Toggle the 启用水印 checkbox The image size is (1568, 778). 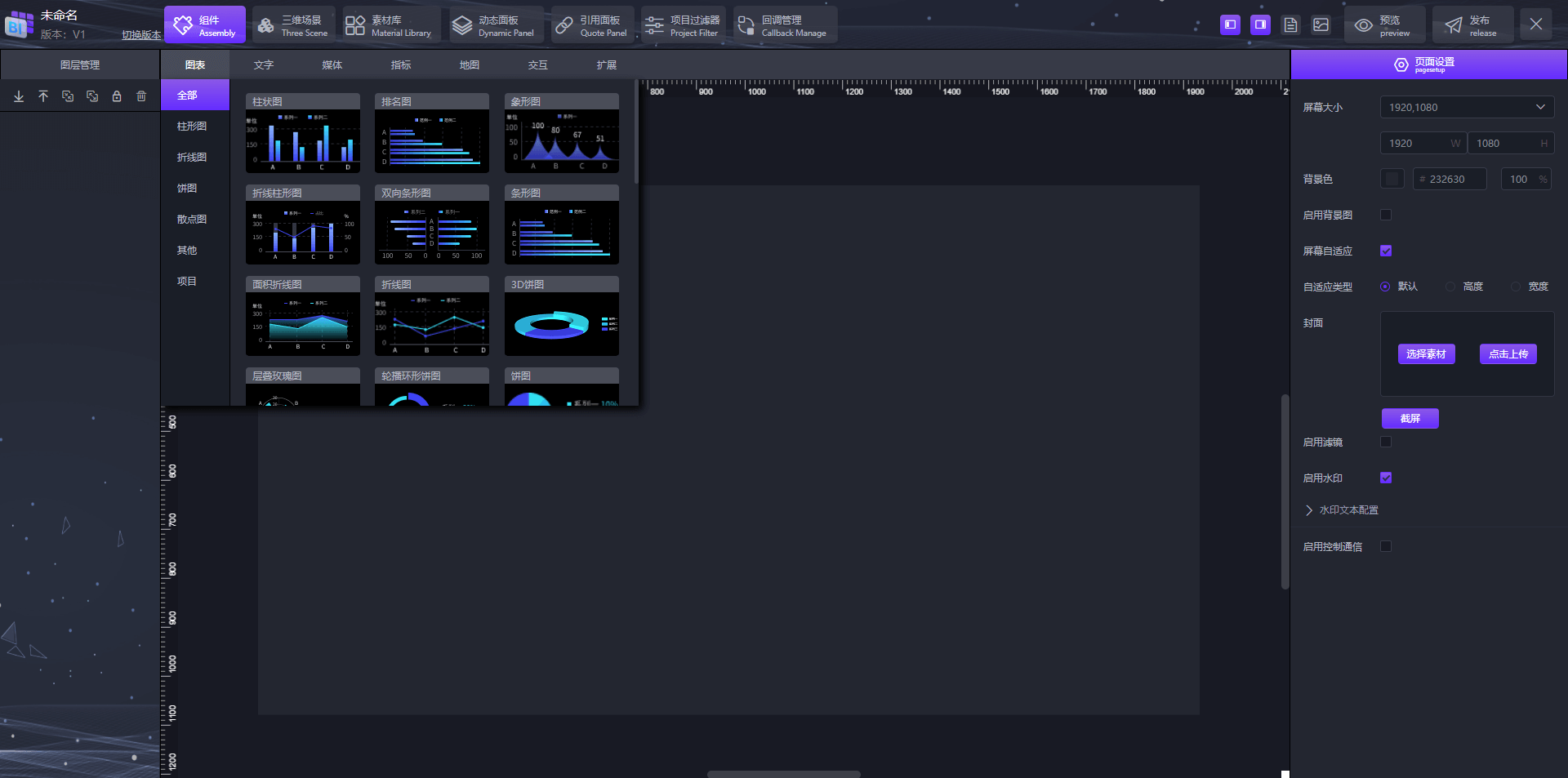(x=1386, y=478)
